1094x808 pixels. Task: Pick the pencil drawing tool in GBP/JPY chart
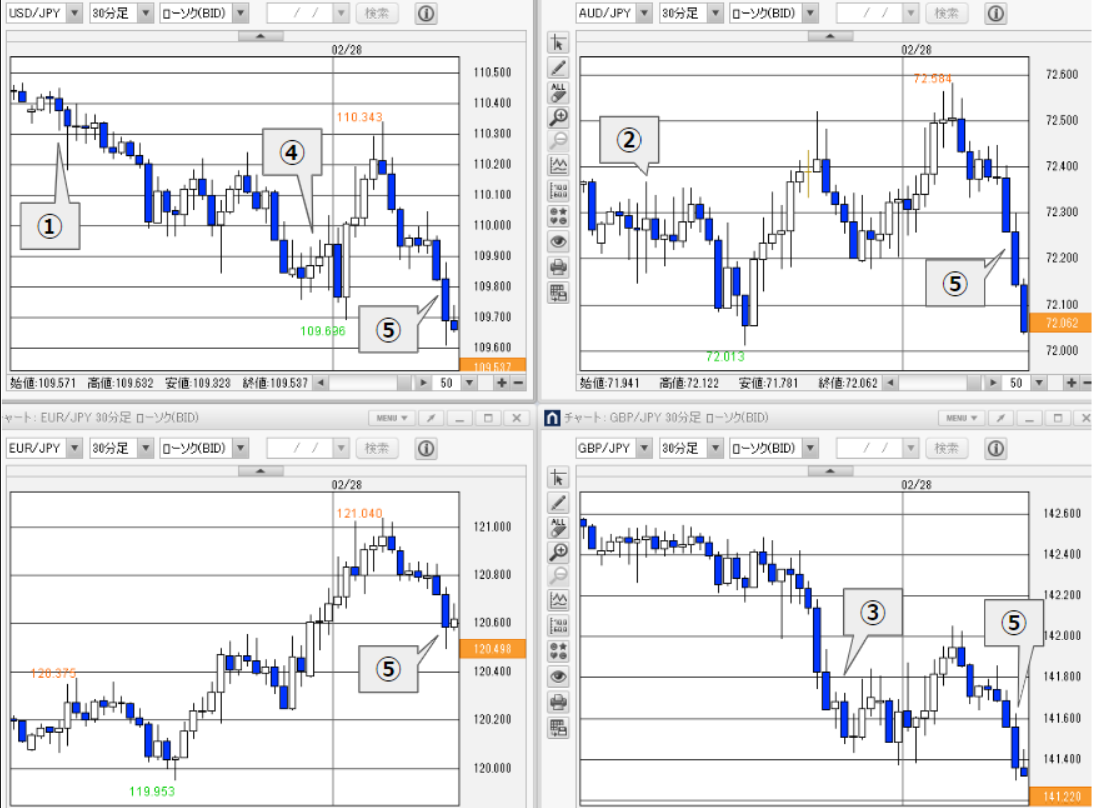coord(558,502)
